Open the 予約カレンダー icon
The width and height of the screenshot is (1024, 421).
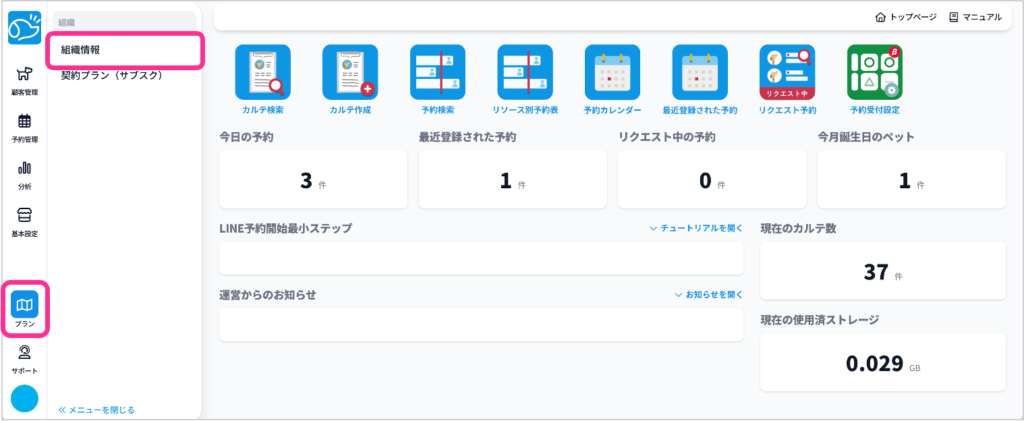click(612, 73)
